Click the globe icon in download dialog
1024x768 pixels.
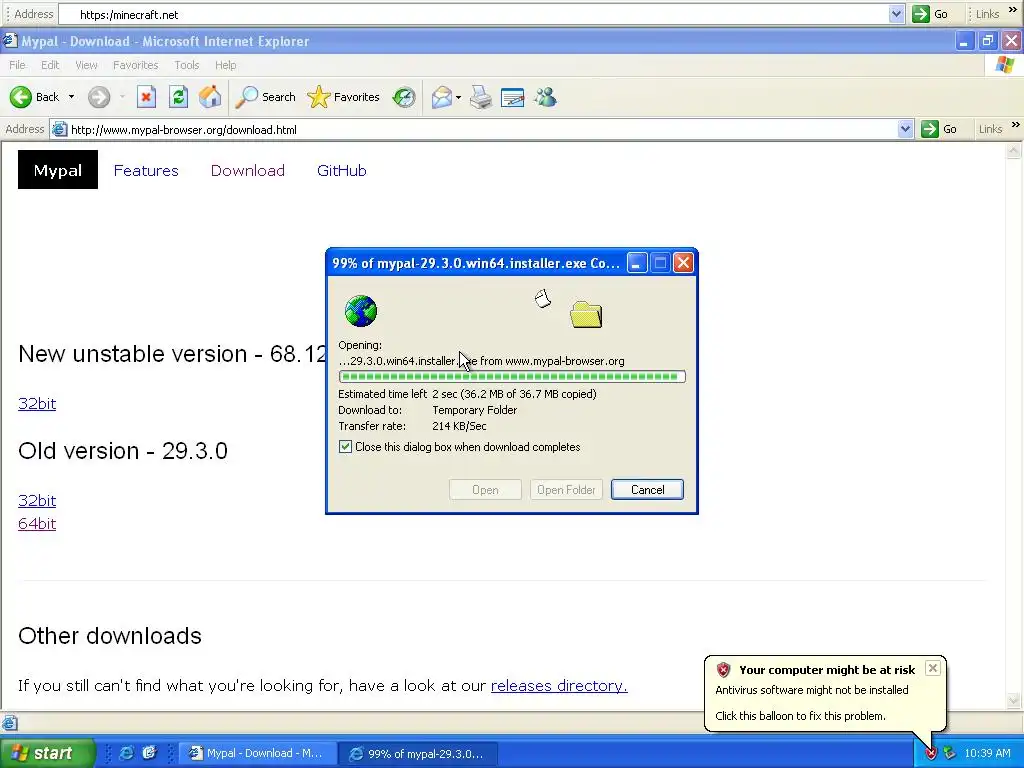pyautogui.click(x=360, y=311)
